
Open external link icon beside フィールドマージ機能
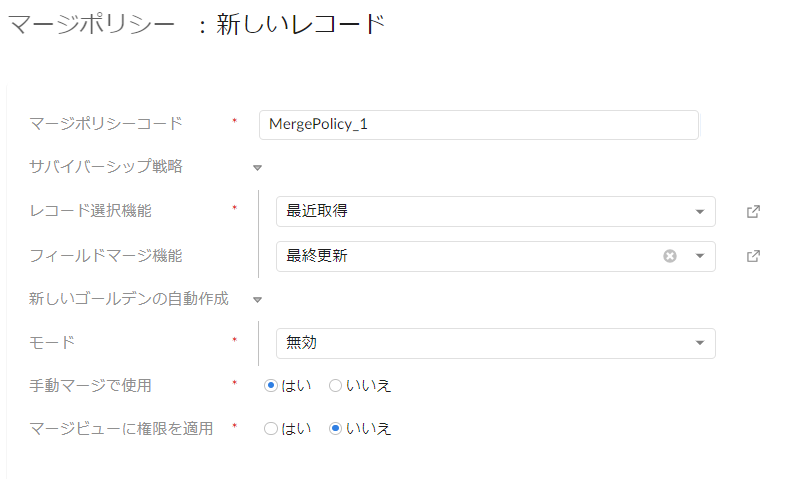click(753, 256)
